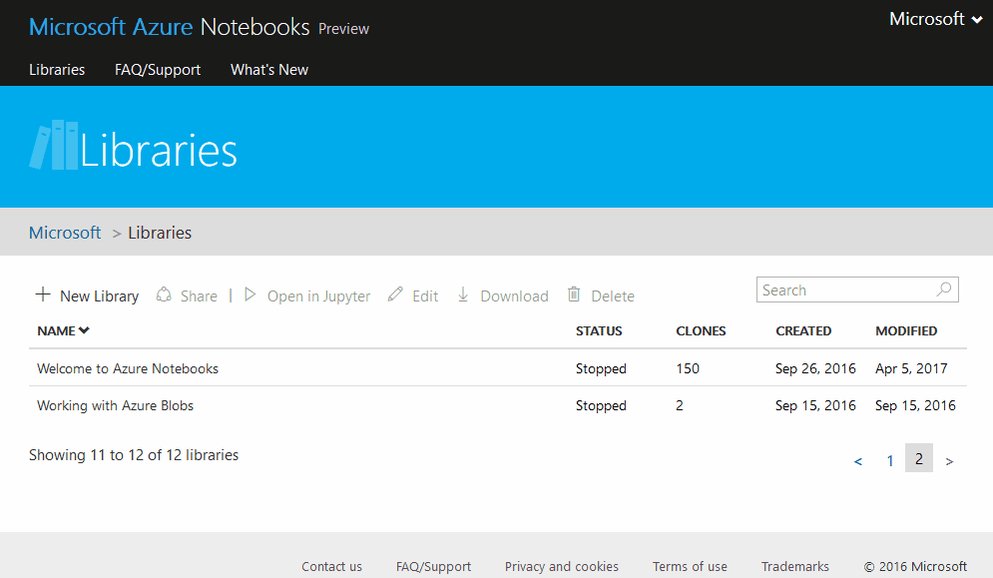Select the Welcome to Azure Notebooks row

tap(498, 368)
